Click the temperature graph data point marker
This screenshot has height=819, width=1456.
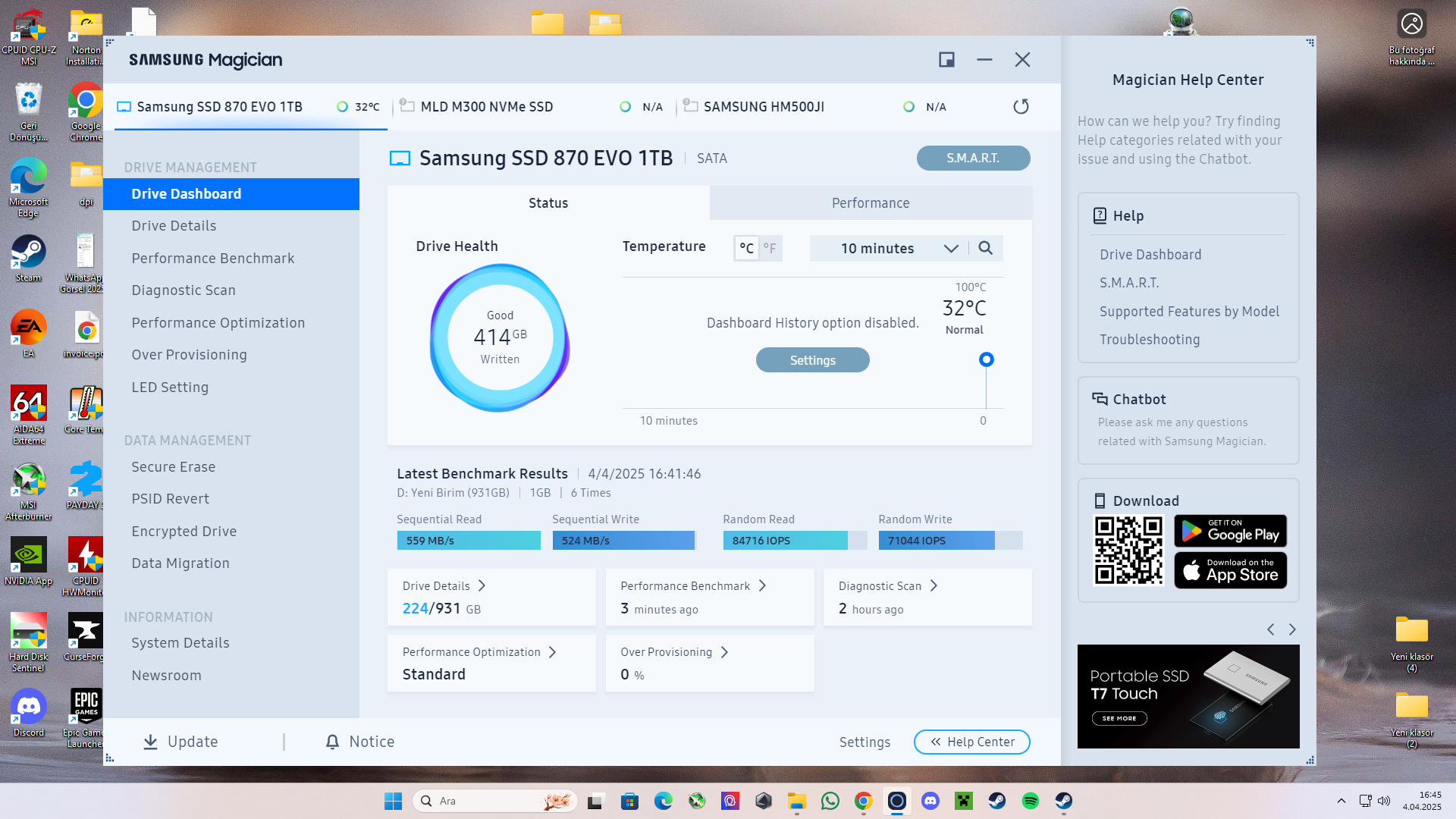[x=986, y=359]
